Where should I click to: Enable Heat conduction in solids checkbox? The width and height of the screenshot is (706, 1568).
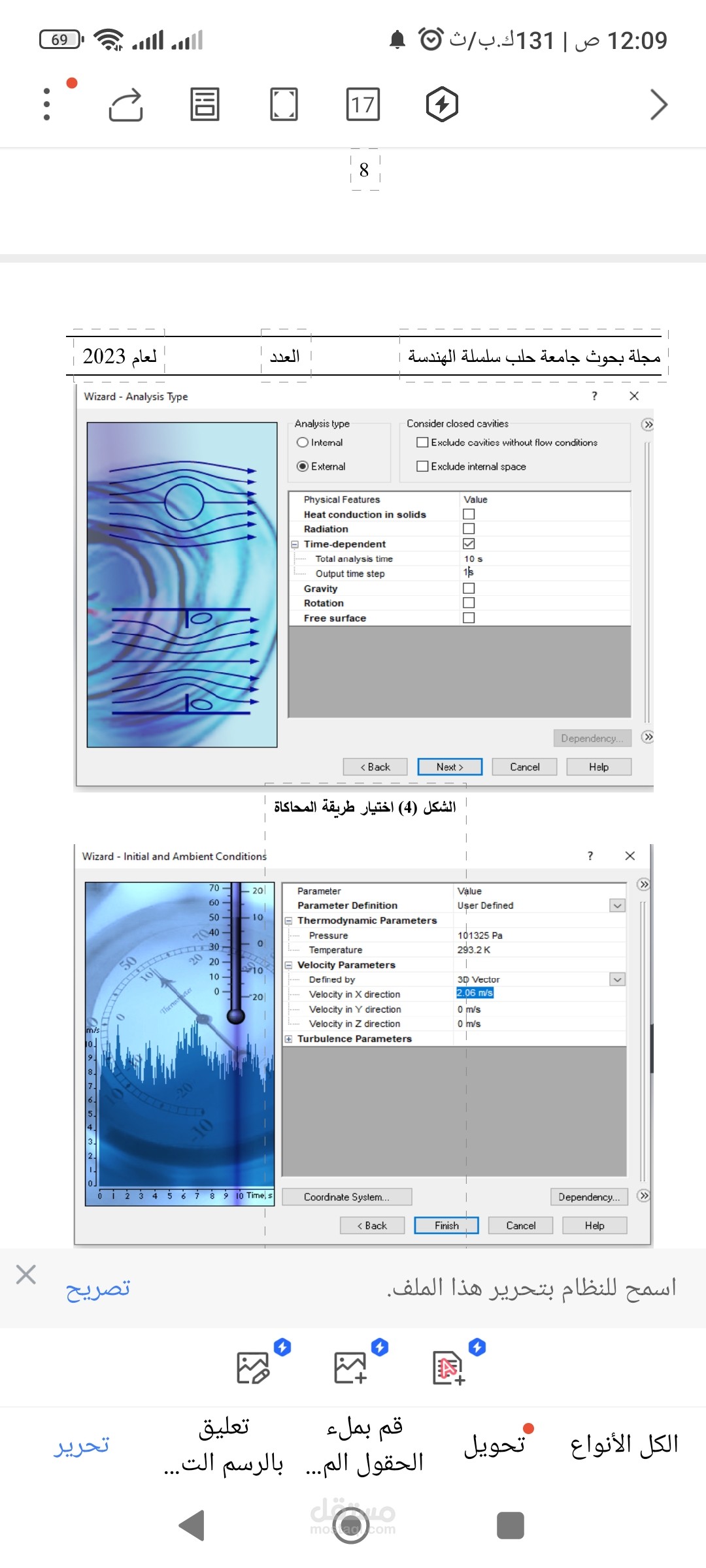pos(469,514)
